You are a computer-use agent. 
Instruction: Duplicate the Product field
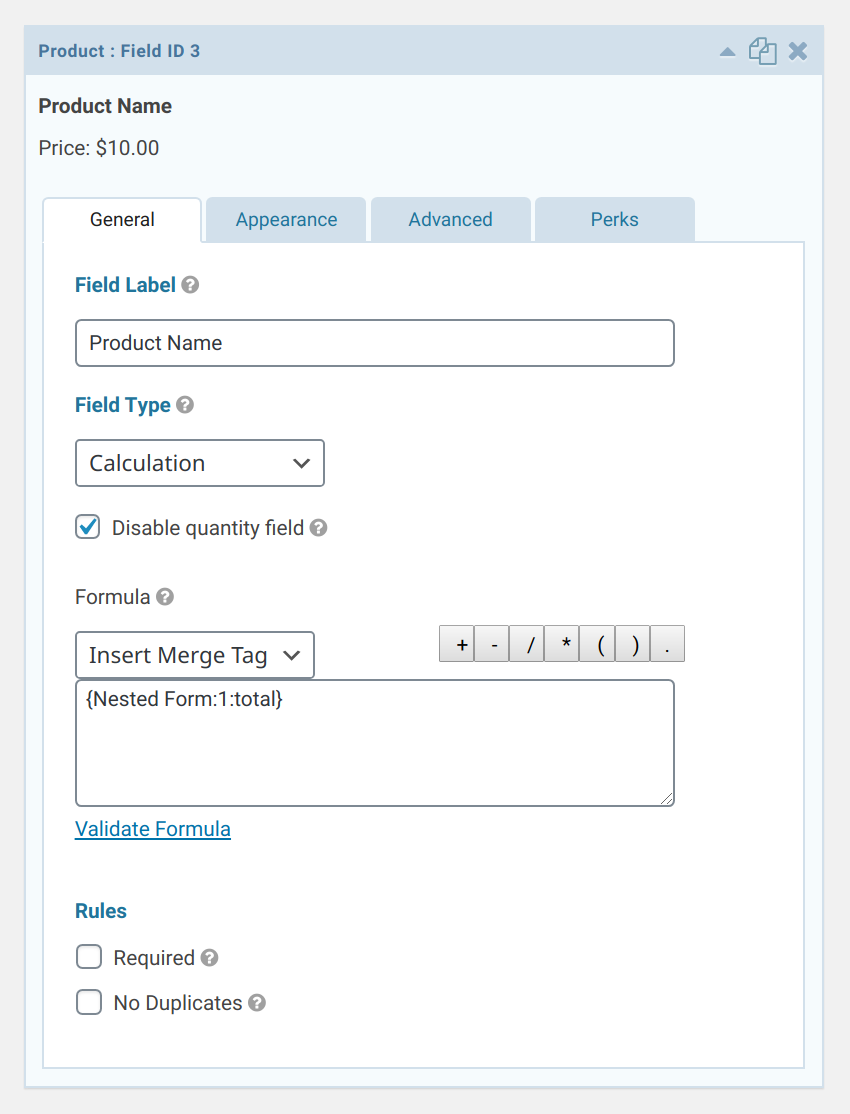pos(762,50)
